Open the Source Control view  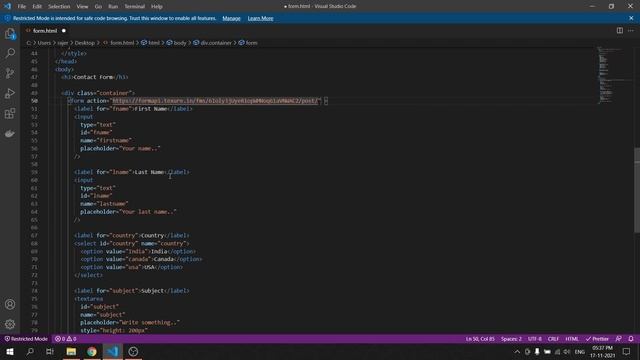[x=10, y=73]
